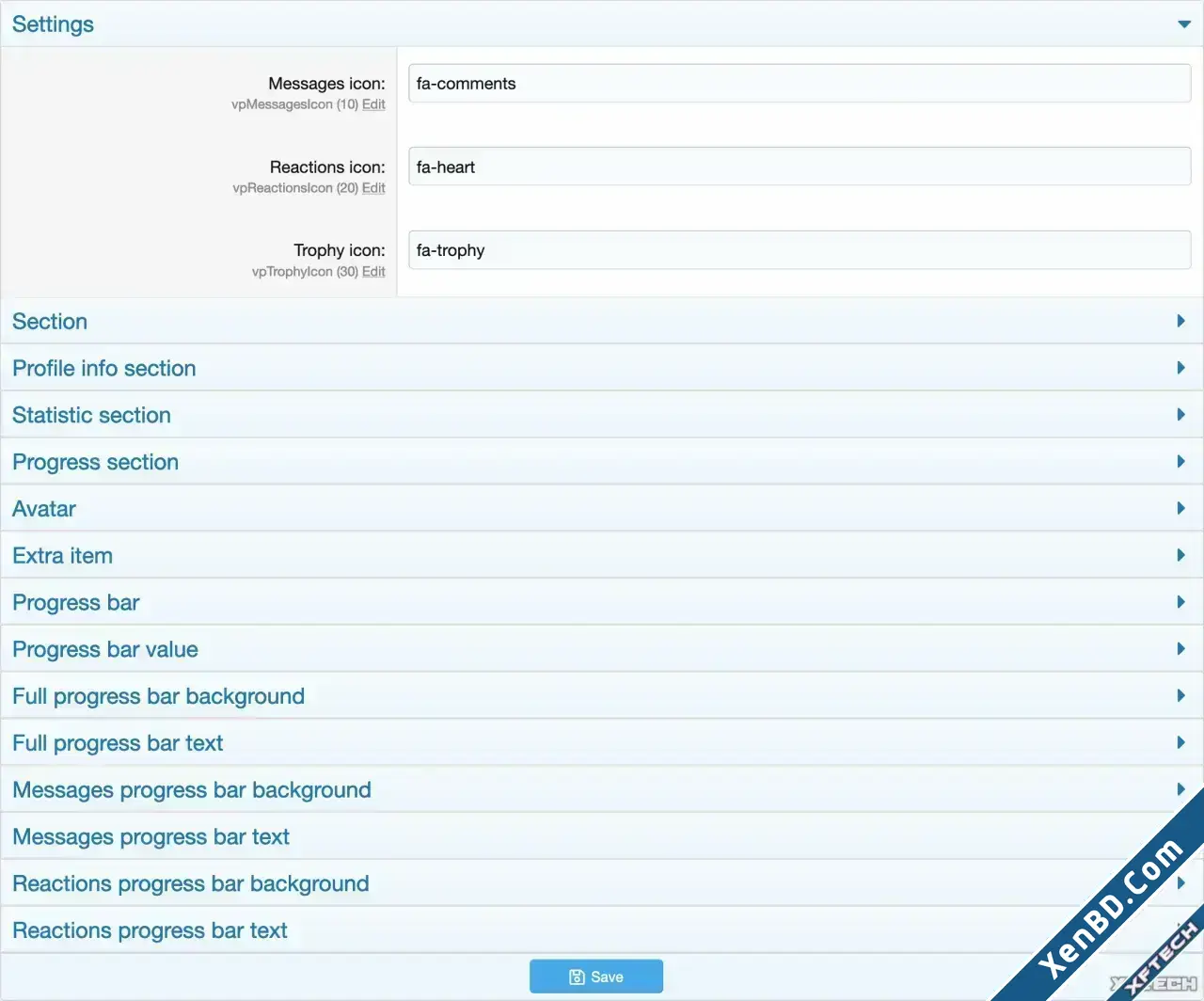Save the style property changes

coord(596,977)
